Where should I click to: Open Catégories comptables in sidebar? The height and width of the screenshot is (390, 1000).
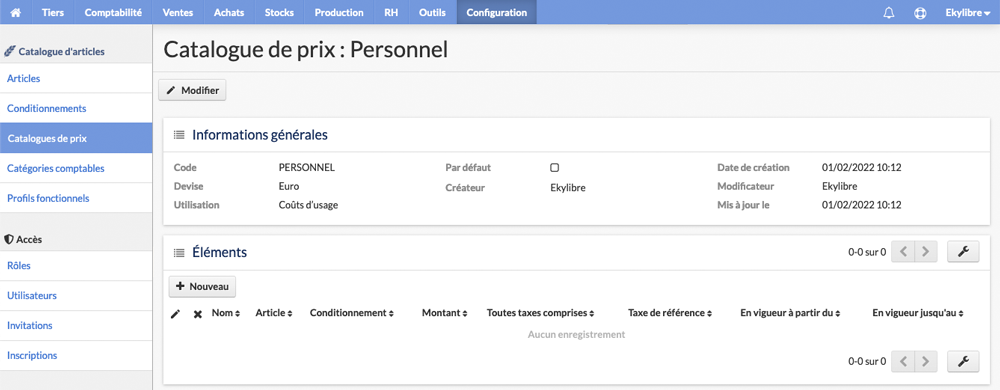pos(76,168)
